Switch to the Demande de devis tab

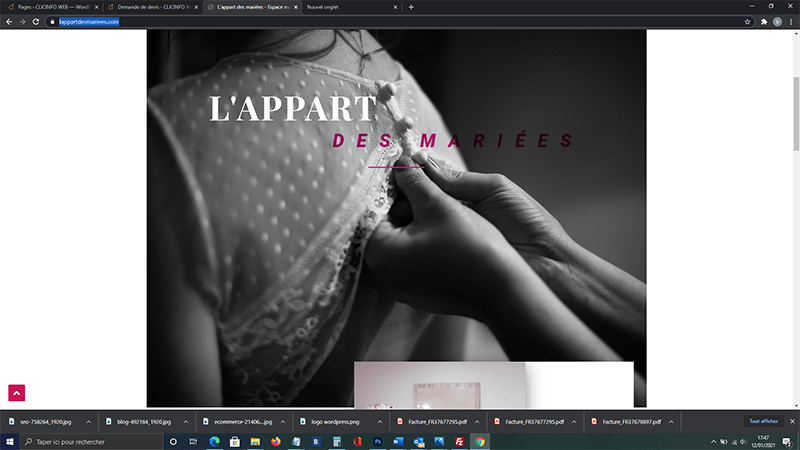point(150,7)
